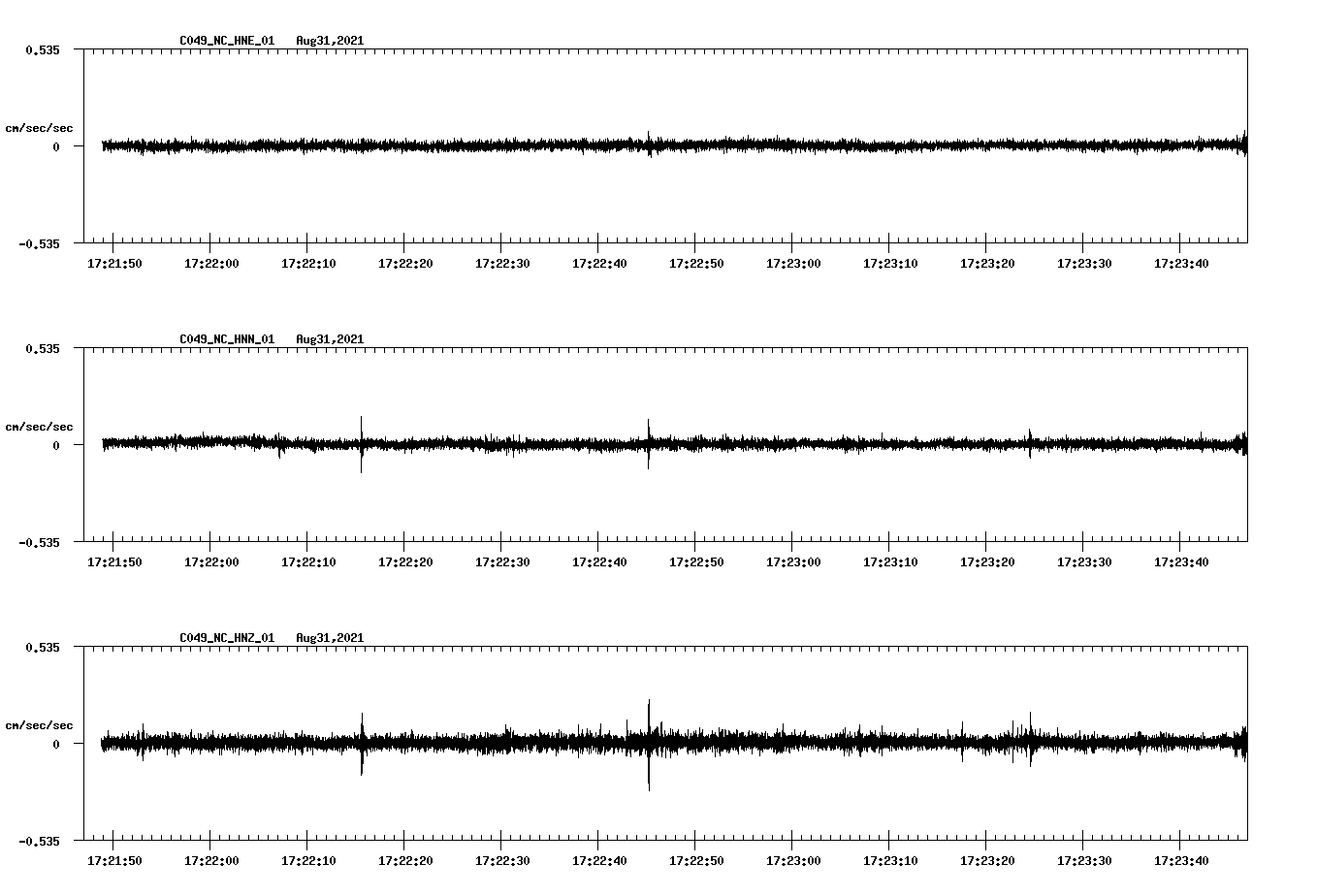Click 17:22:00 time label under HNE plot
1317x896 pixels.
(211, 263)
